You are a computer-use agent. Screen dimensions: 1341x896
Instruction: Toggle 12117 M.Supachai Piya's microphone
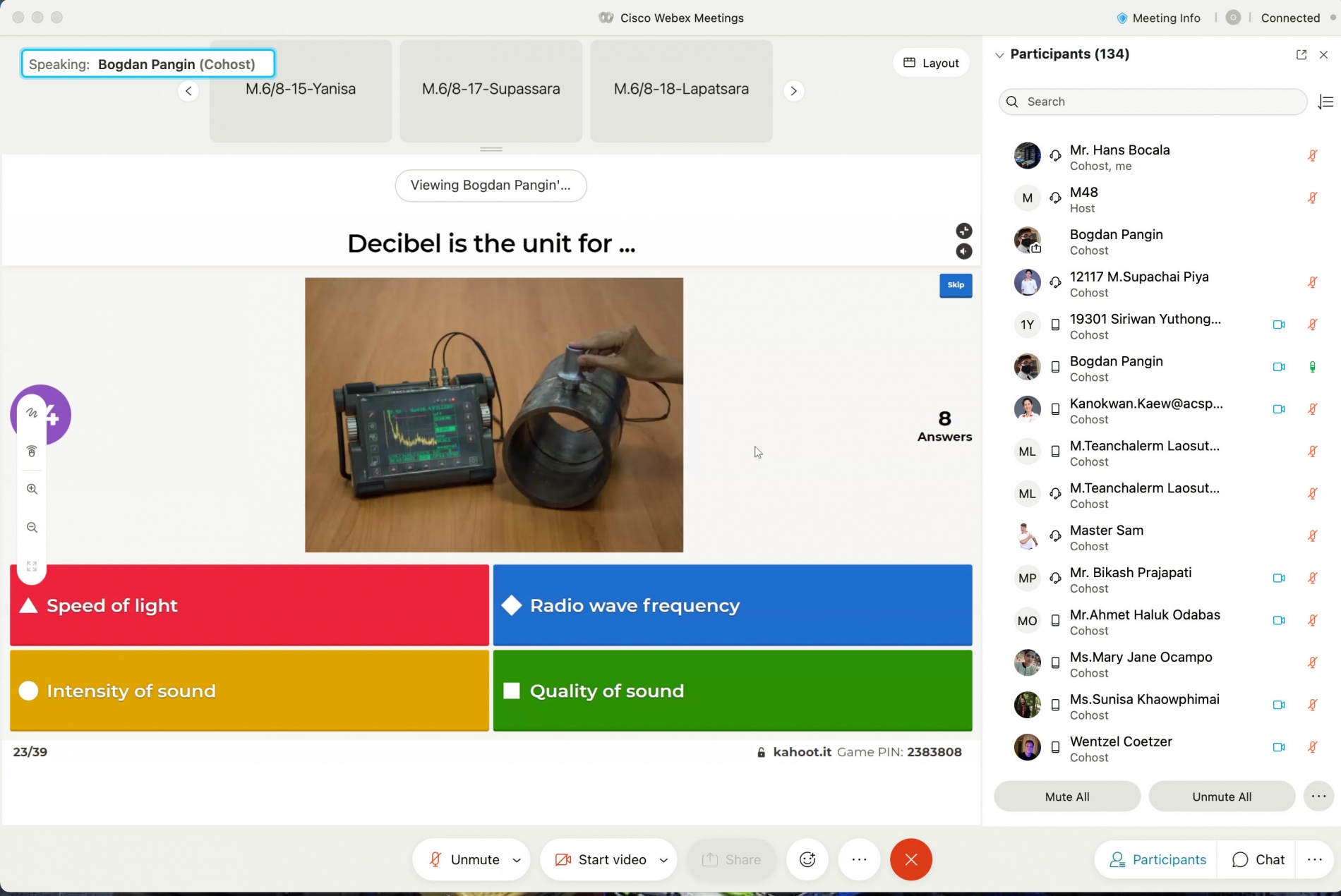pos(1312,282)
